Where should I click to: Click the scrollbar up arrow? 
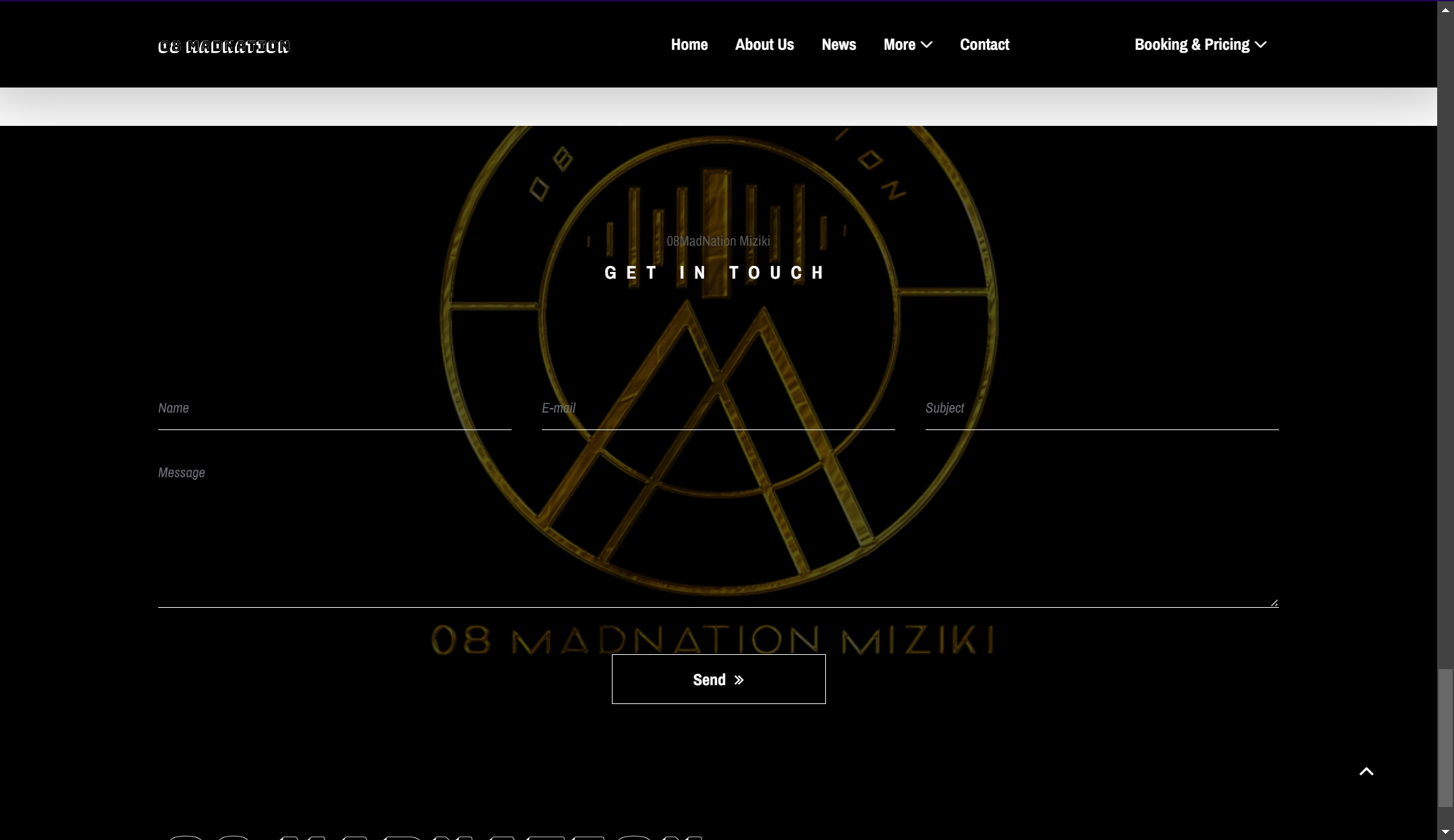(1445, 9)
